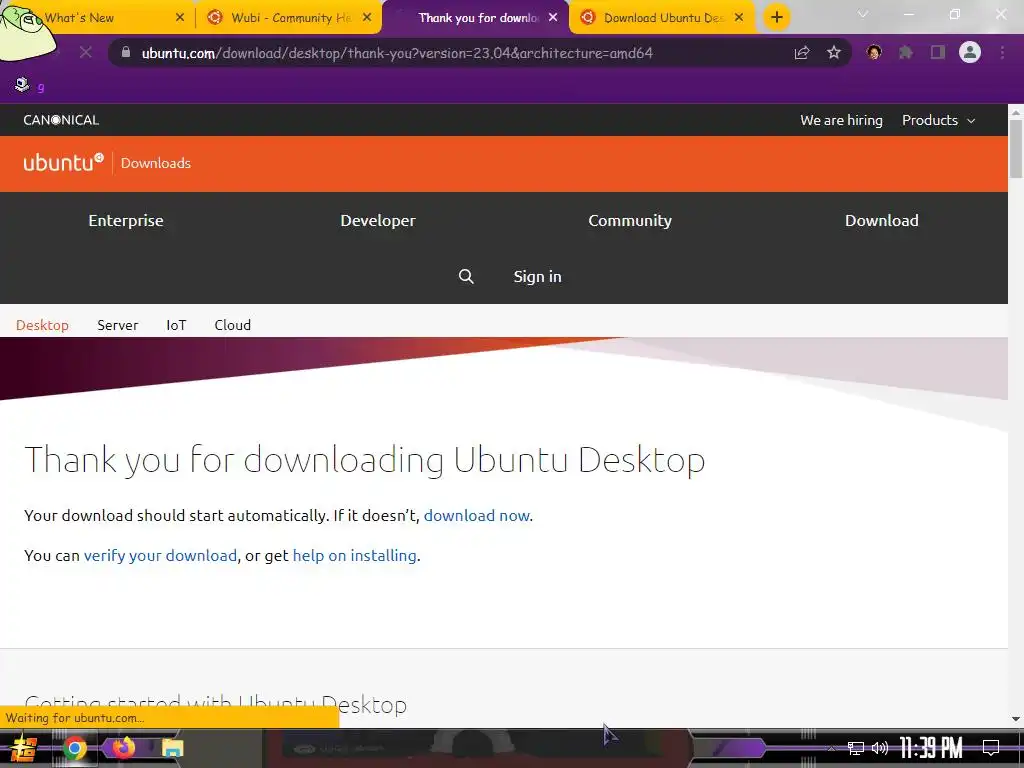1024x768 pixels.
Task: Click the volume speaker tray icon
Action: [880, 748]
